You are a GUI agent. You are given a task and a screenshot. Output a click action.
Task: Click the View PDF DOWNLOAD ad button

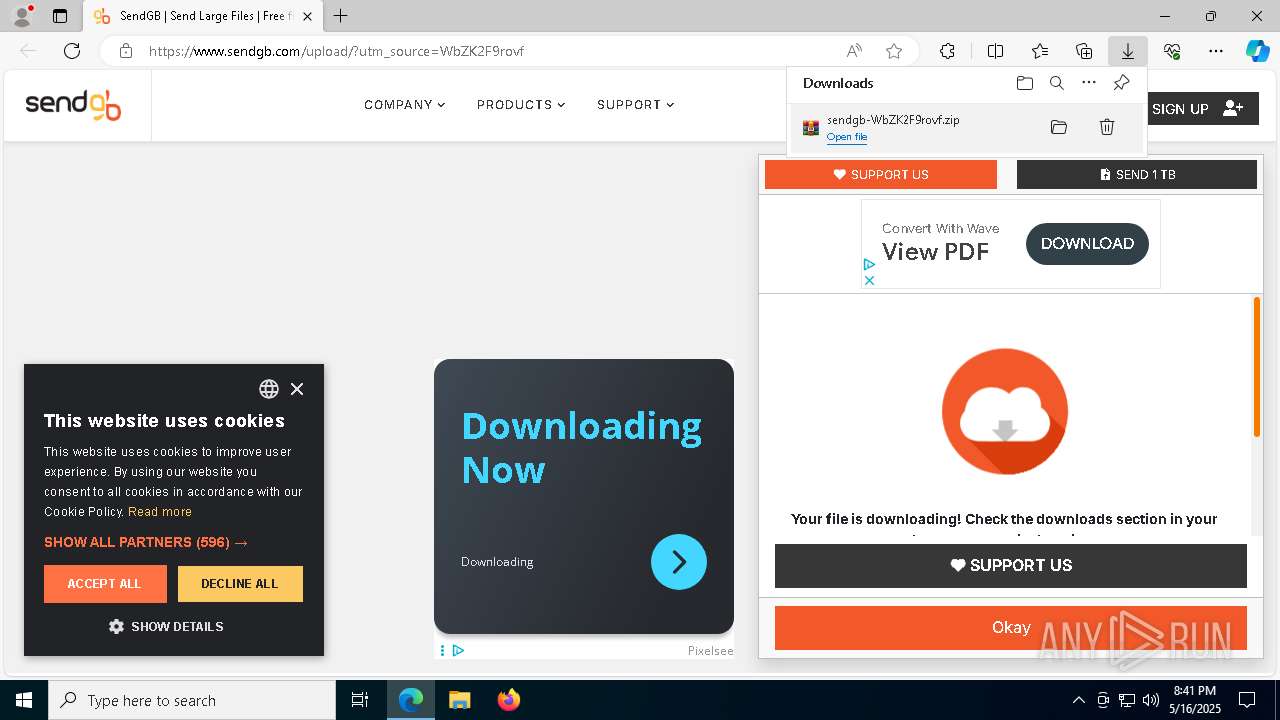pyautogui.click(x=1087, y=244)
